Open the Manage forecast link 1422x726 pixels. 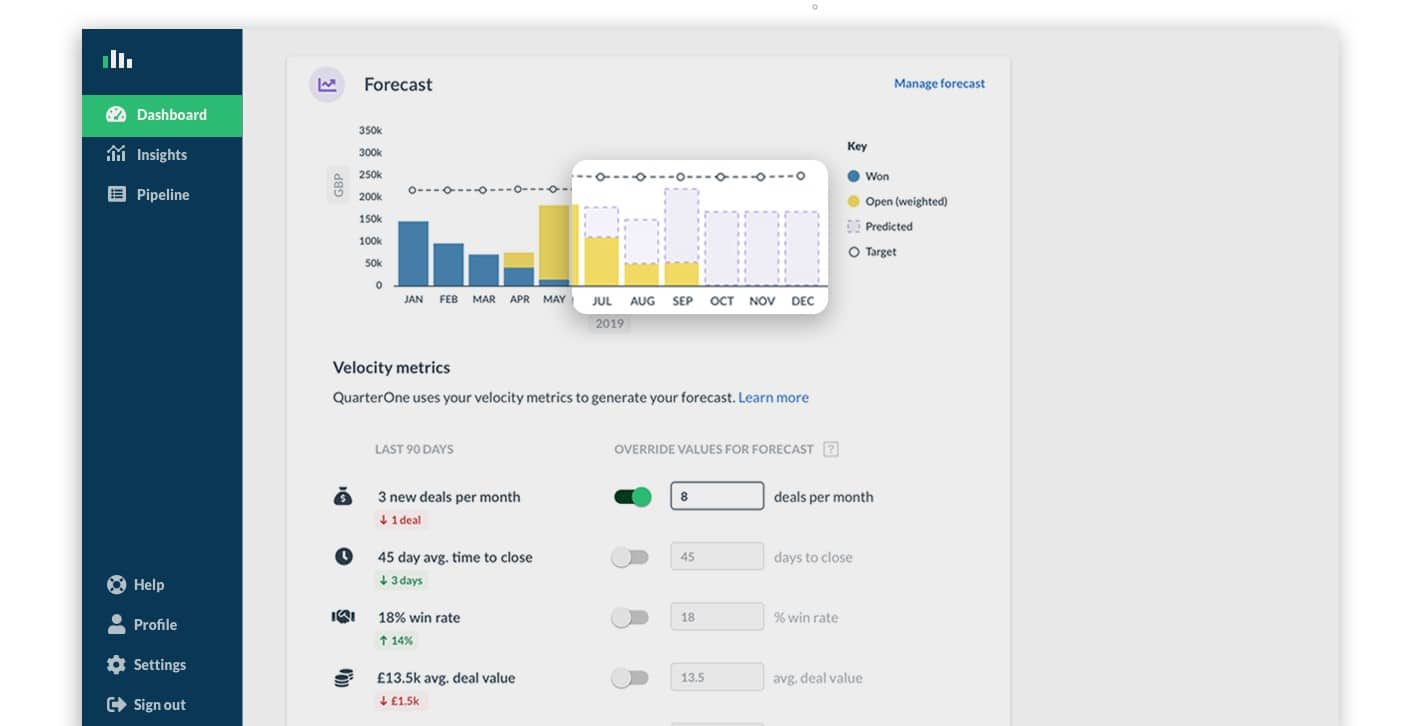tap(939, 84)
